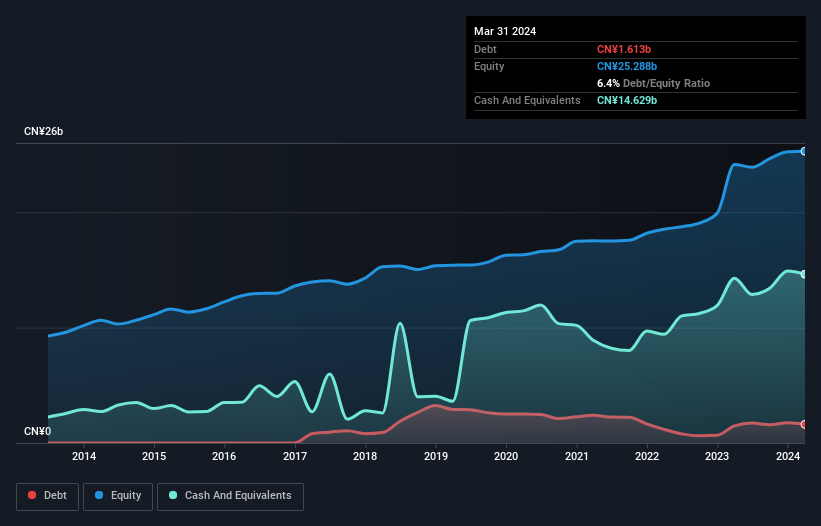Click the Debt row label in tooltip
Screen dimensions: 821x526
click(485, 49)
